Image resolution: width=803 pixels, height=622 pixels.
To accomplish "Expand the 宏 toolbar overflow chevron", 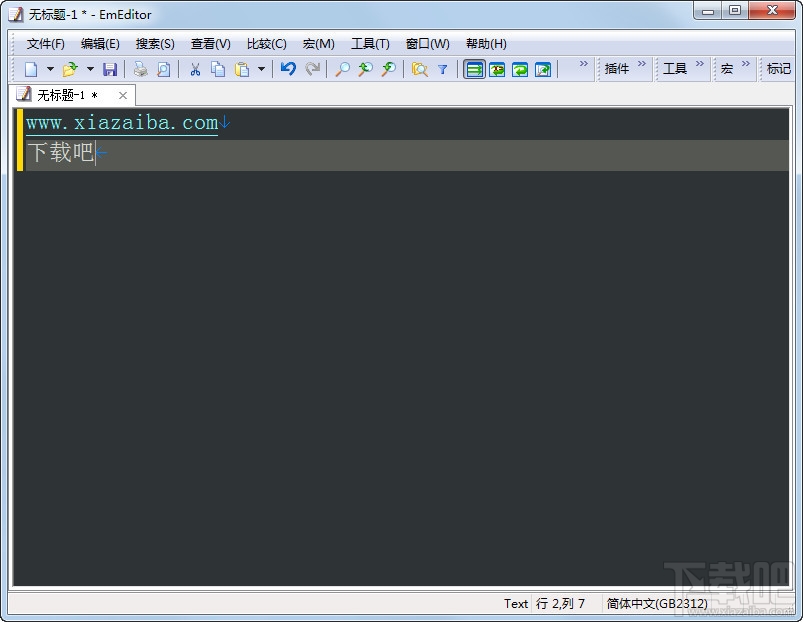I will pyautogui.click(x=746, y=63).
